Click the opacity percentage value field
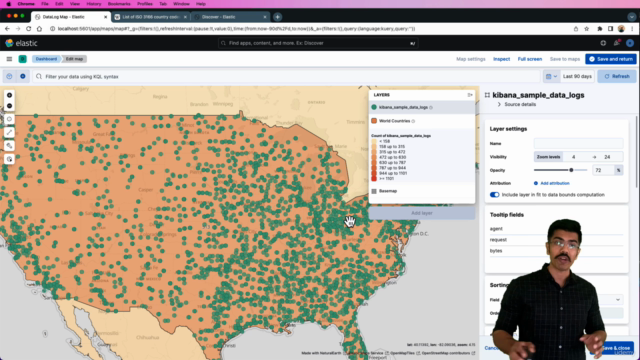 click(603, 170)
